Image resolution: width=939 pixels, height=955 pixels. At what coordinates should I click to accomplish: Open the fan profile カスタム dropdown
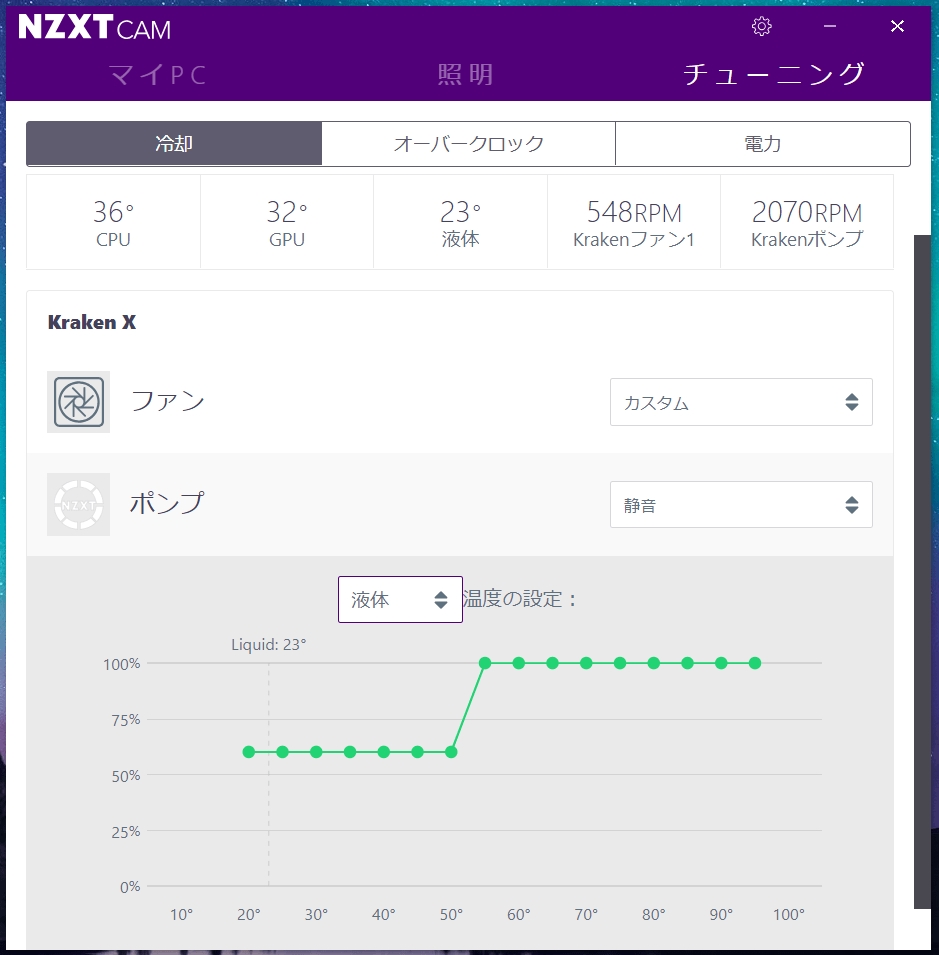pos(741,402)
